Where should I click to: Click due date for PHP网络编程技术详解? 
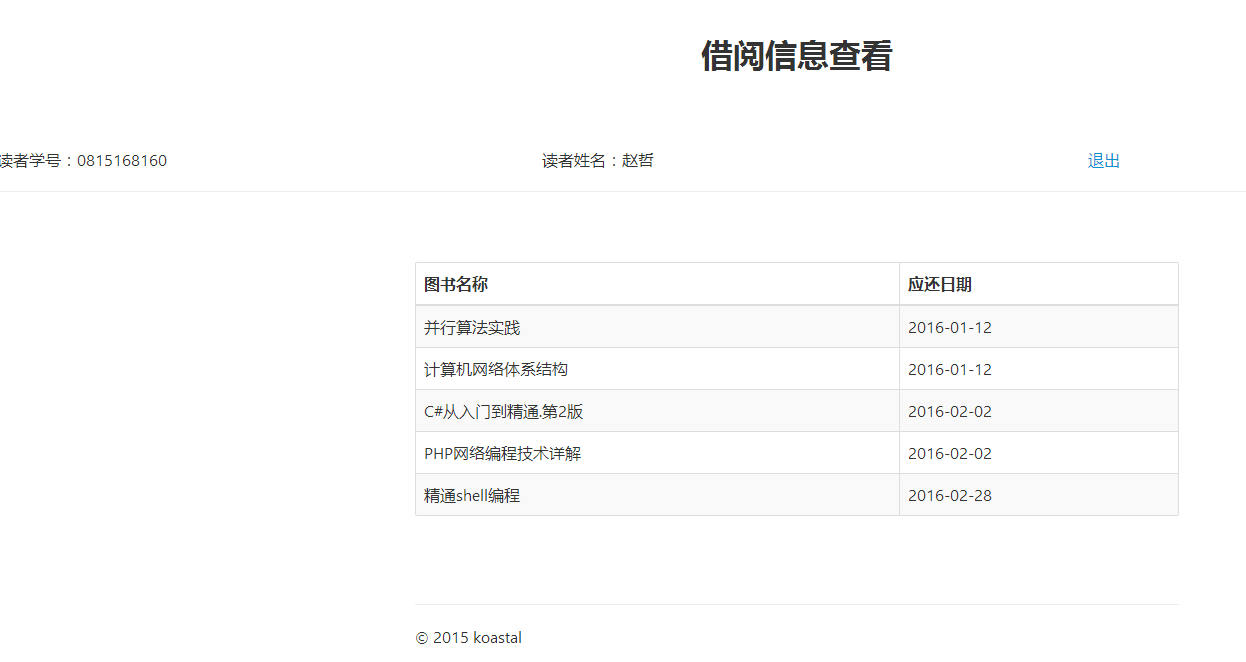pos(949,454)
